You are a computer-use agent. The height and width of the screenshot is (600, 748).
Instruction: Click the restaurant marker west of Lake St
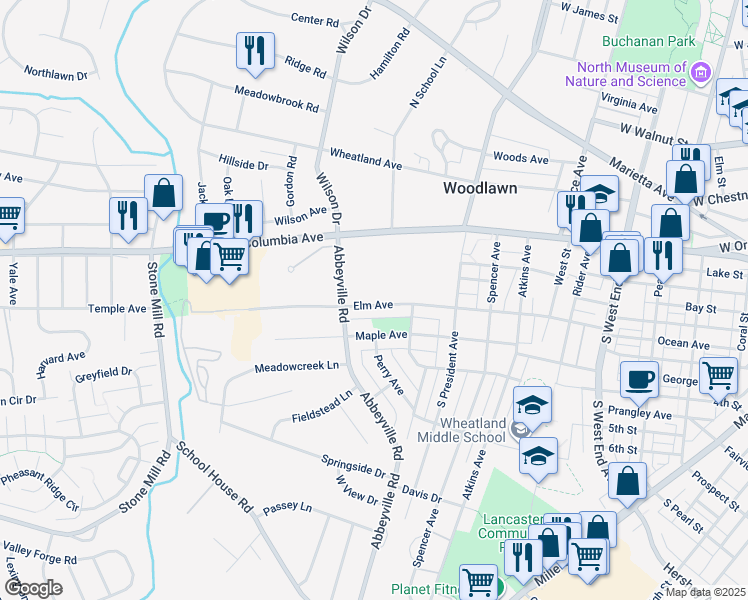(663, 258)
